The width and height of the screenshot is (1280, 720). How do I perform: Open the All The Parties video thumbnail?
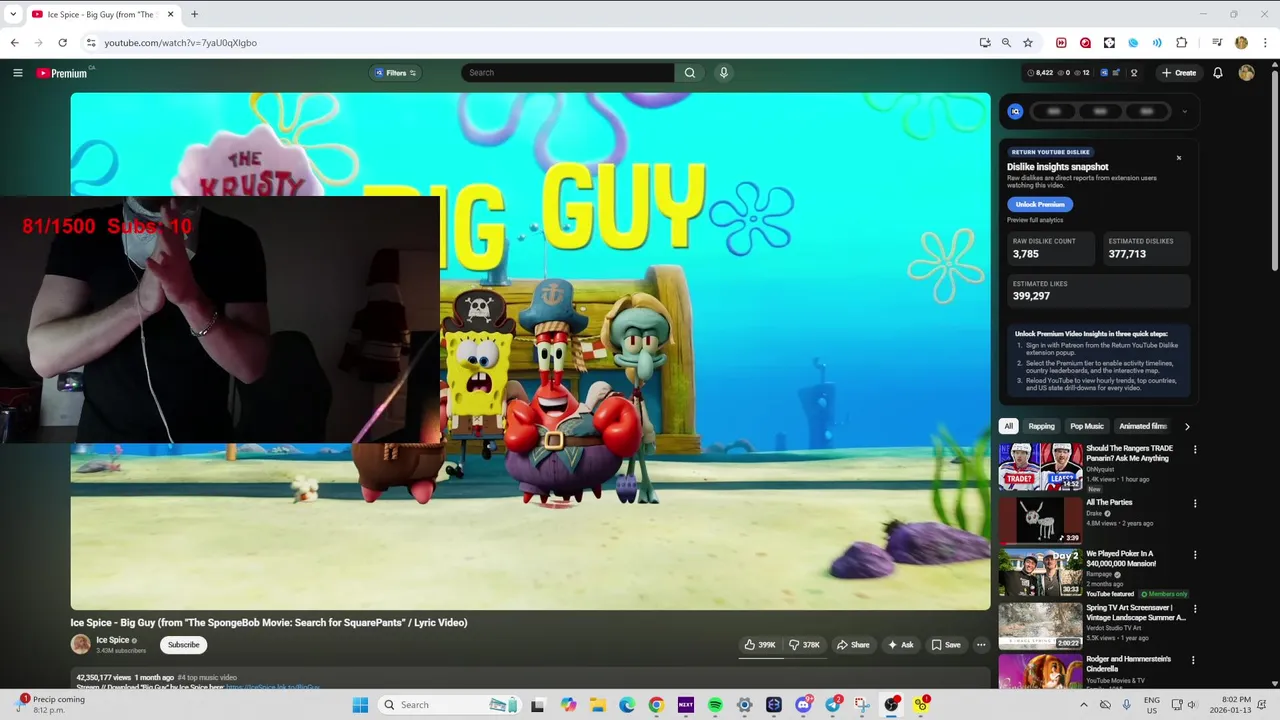pos(1040,520)
